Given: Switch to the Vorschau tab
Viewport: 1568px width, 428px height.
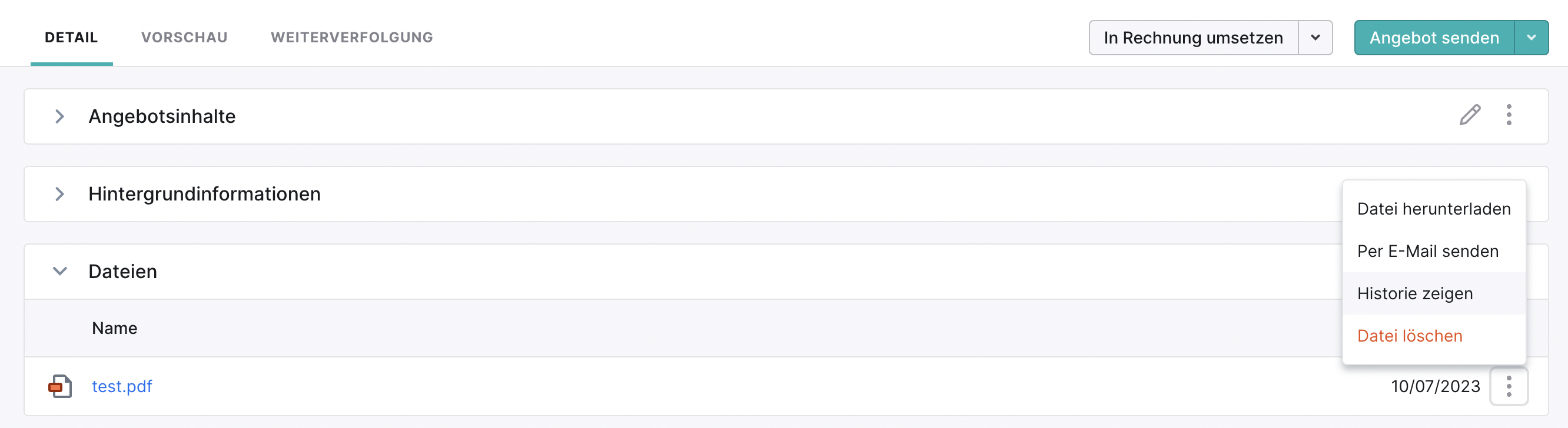Looking at the screenshot, I should click(184, 38).
